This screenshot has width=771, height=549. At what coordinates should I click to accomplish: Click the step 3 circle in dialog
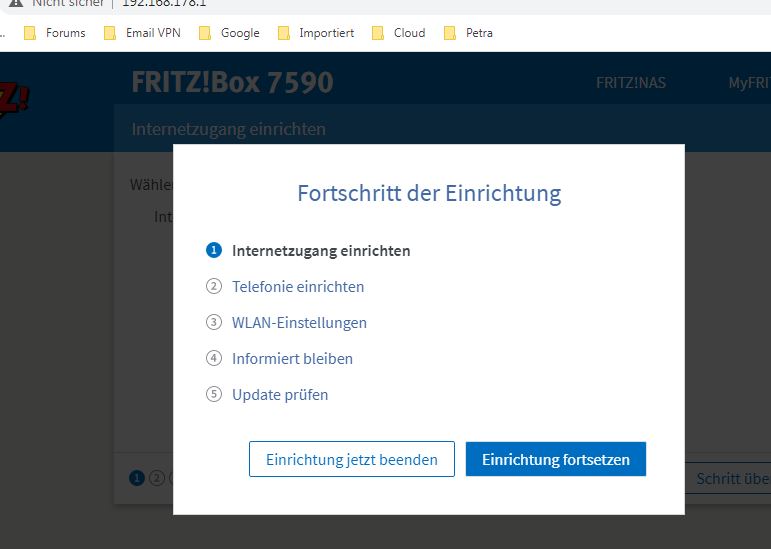coord(214,322)
